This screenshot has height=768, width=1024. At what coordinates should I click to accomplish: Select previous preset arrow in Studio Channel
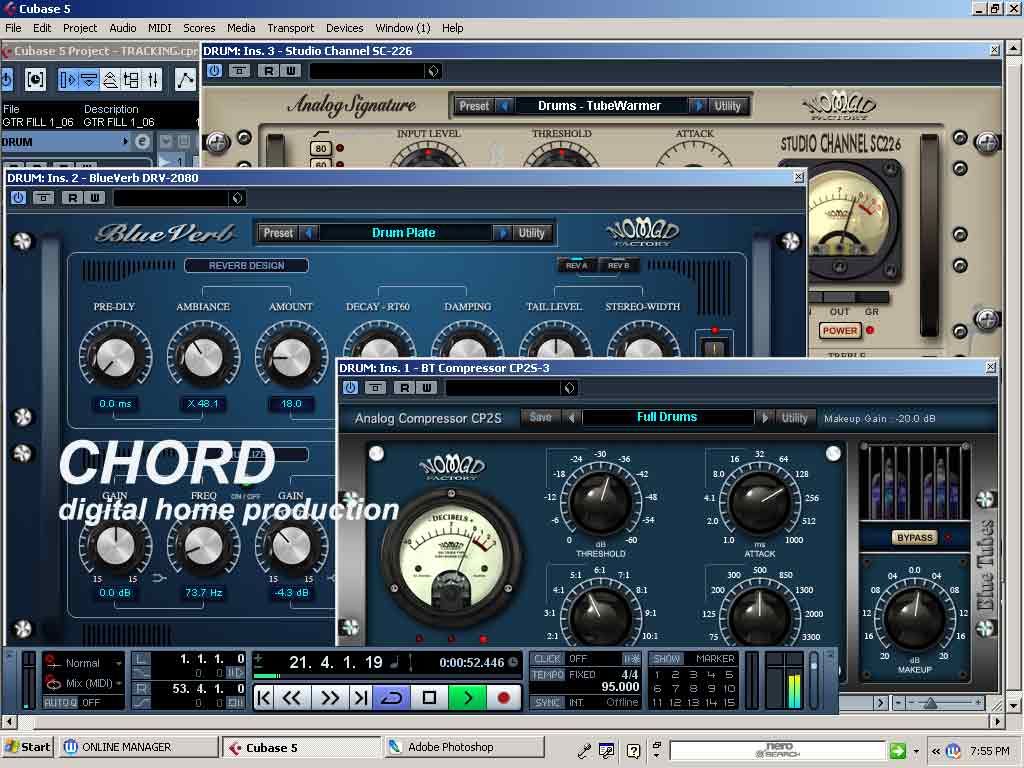504,106
